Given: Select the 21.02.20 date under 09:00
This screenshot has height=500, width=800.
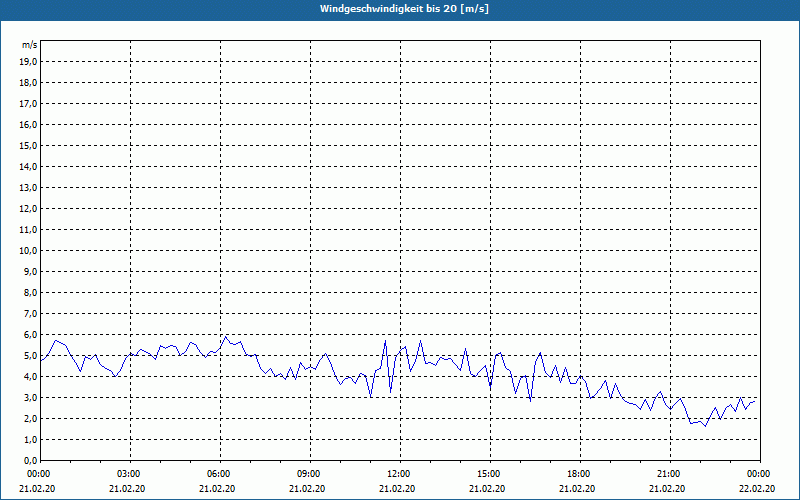Looking at the screenshot, I should [x=307, y=488].
